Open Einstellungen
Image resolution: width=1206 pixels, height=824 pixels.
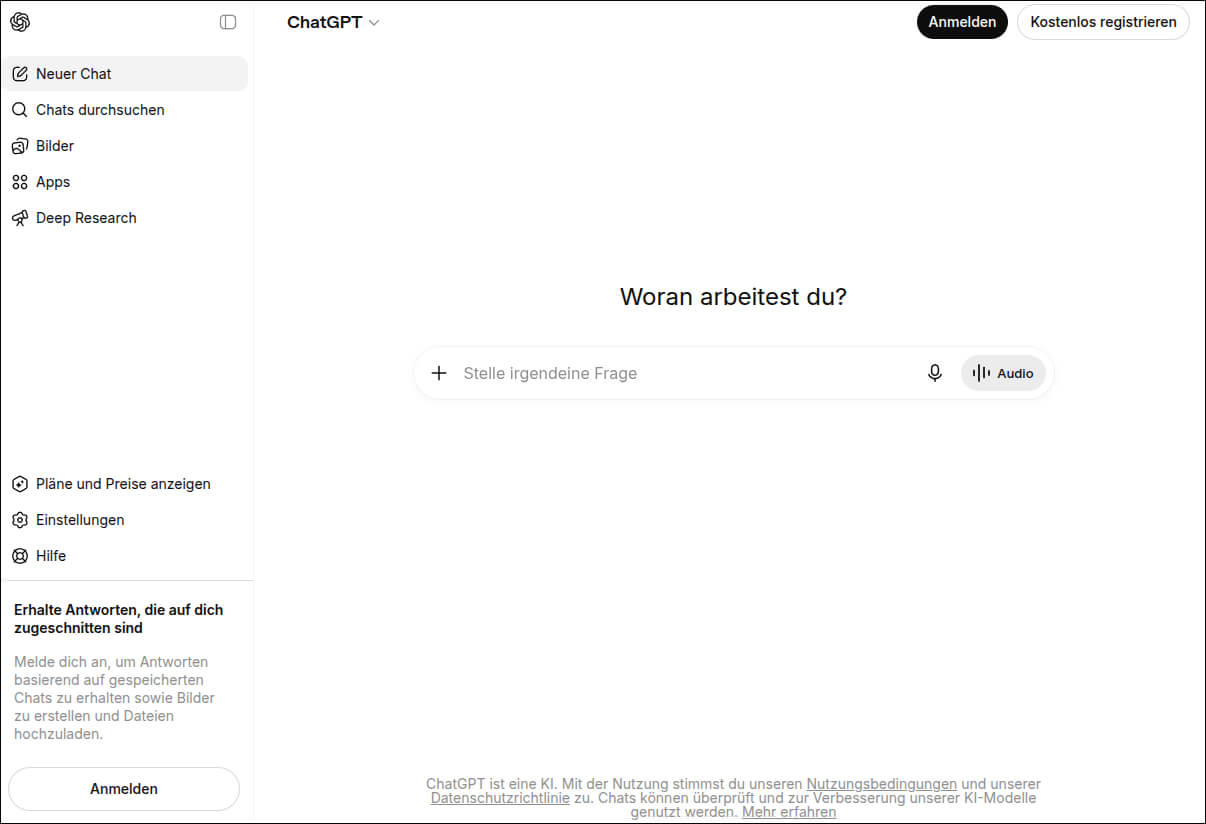pos(124,520)
